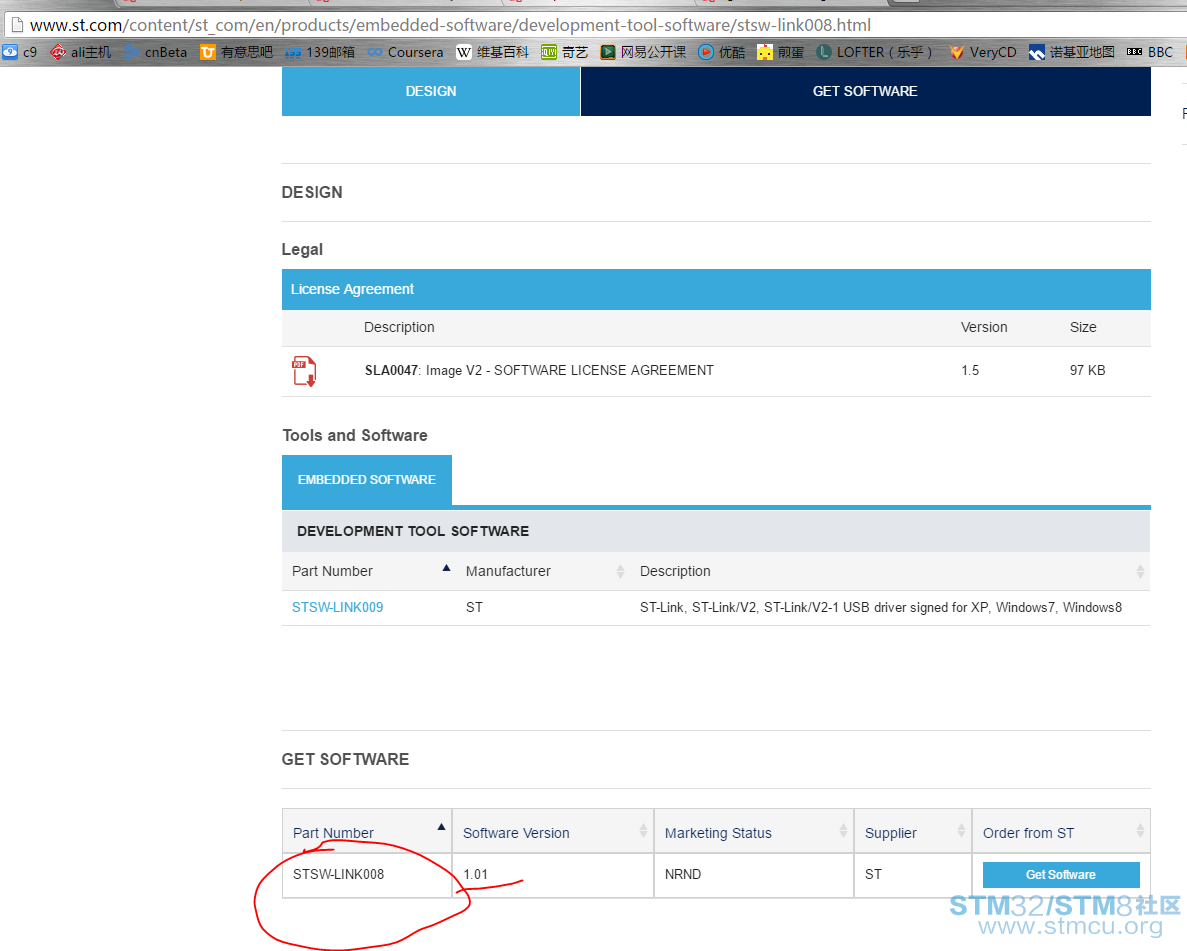Click the 1.5 license version value
1187x951 pixels.
pyautogui.click(x=970, y=370)
